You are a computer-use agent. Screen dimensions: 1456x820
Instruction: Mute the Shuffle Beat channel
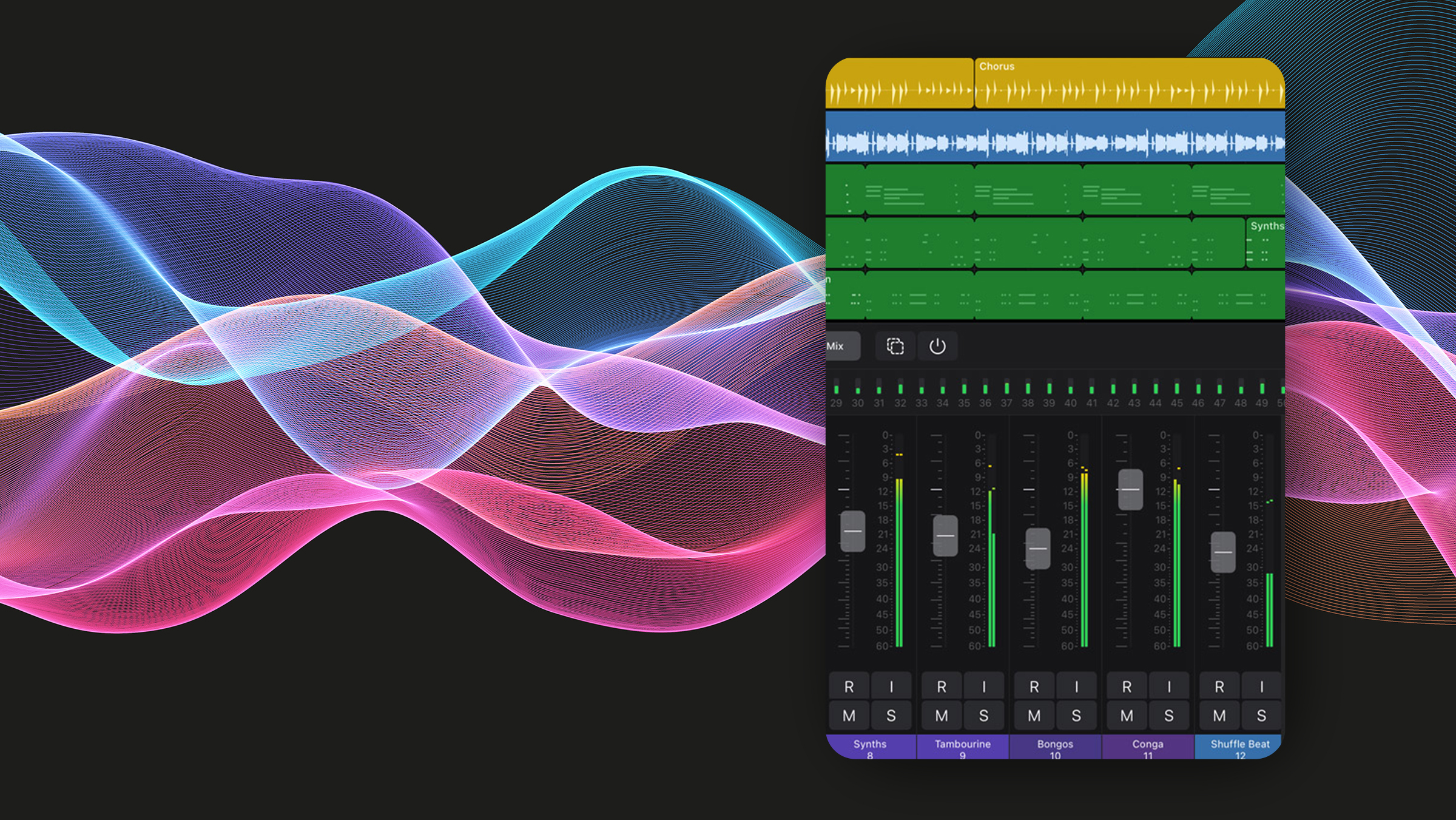[x=1219, y=716]
